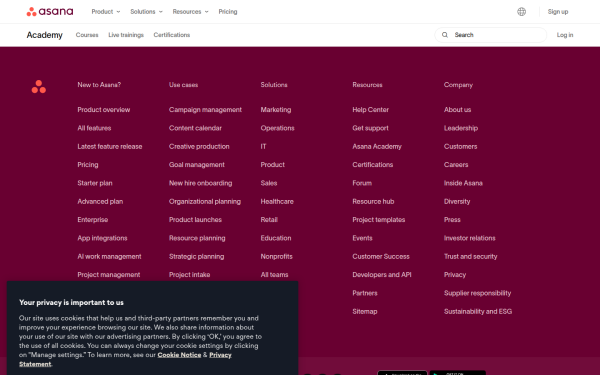Open Project intake link
This screenshot has width=600, height=375.
point(189,275)
